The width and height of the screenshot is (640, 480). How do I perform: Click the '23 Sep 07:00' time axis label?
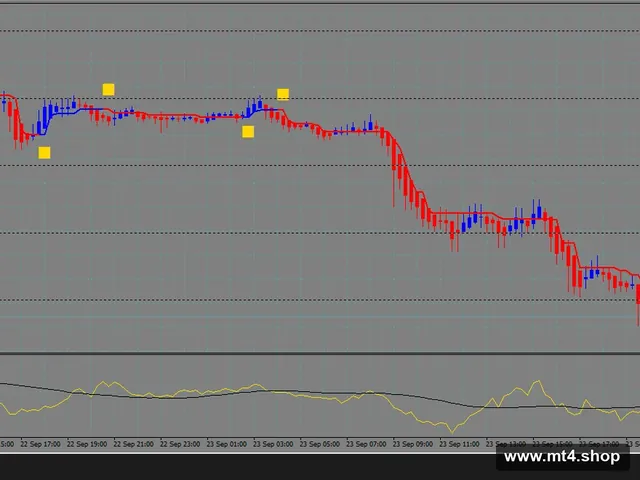pyautogui.click(x=366, y=444)
